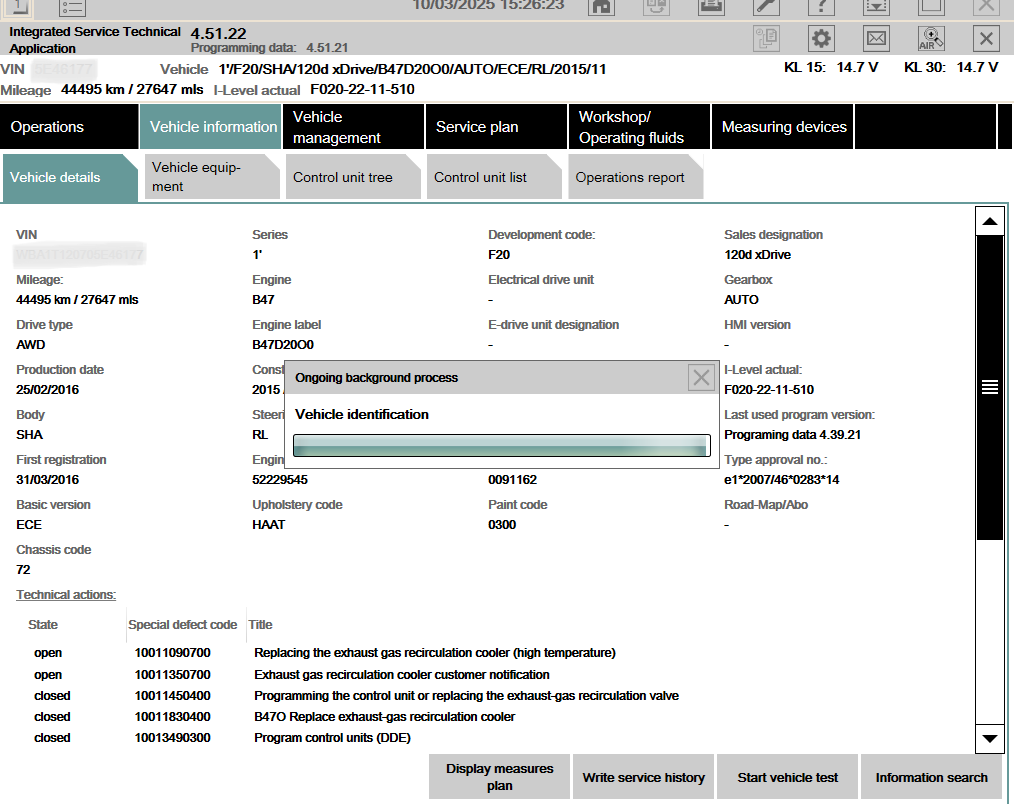Open the Measuring devices tab

click(782, 127)
